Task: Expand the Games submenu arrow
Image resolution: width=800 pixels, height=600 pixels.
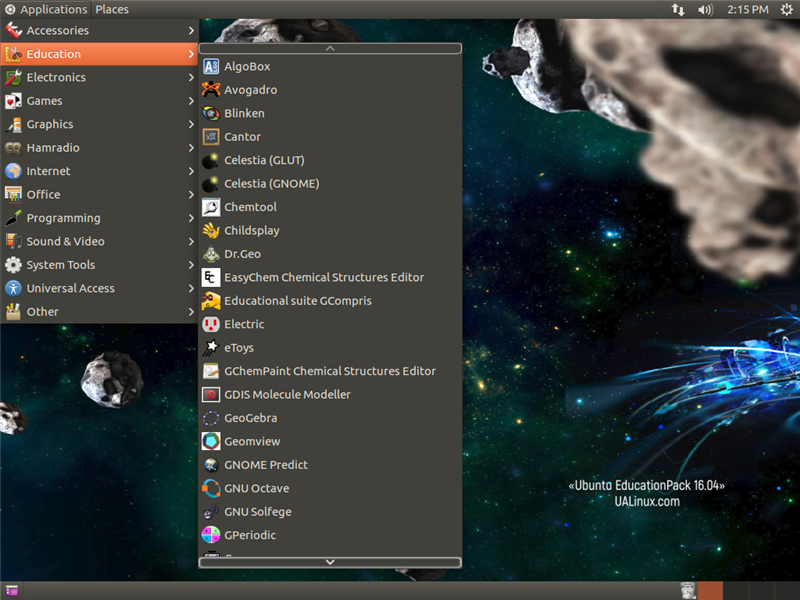Action: [x=191, y=101]
